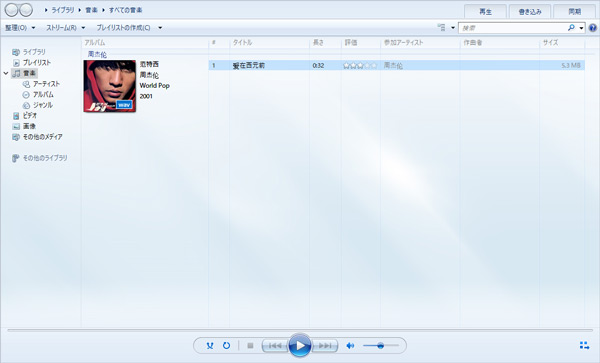The height and width of the screenshot is (363, 600).
Task: Toggle shuffle mode
Action: (x=210, y=346)
